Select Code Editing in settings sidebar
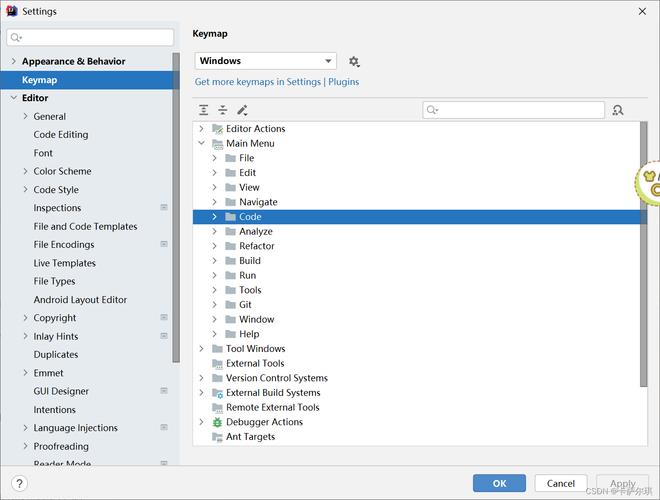Viewport: 660px width, 500px height. (61, 135)
